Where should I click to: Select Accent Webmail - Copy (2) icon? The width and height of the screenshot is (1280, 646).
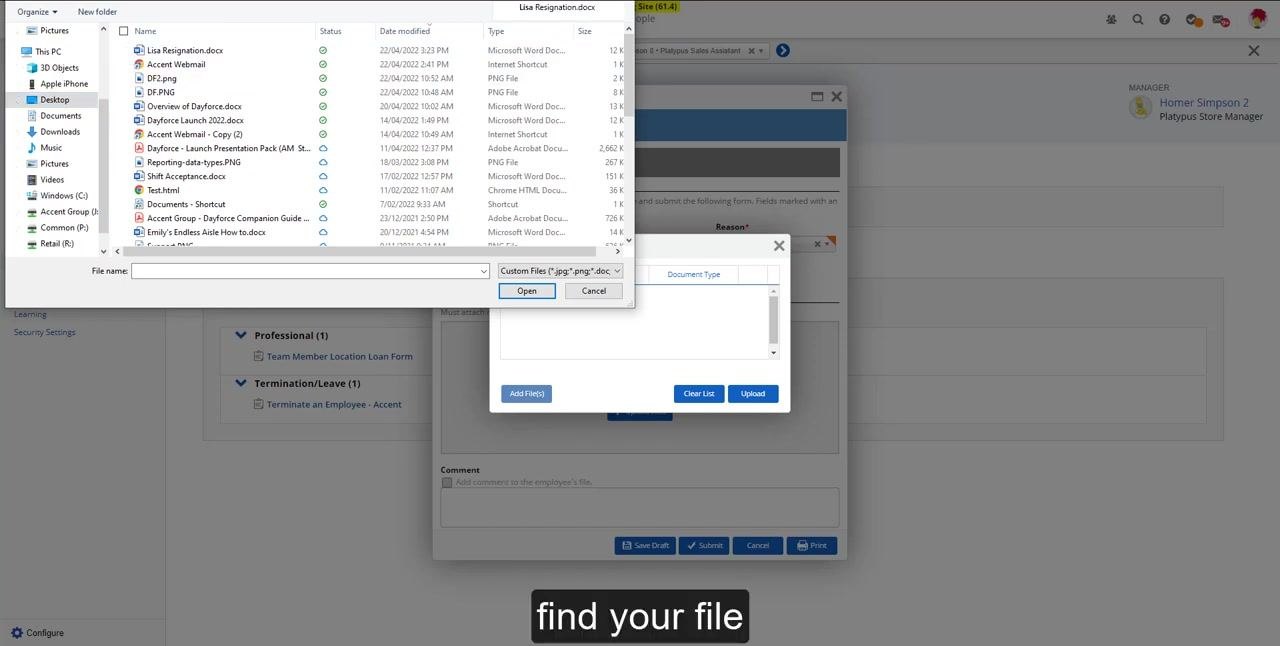(x=139, y=134)
